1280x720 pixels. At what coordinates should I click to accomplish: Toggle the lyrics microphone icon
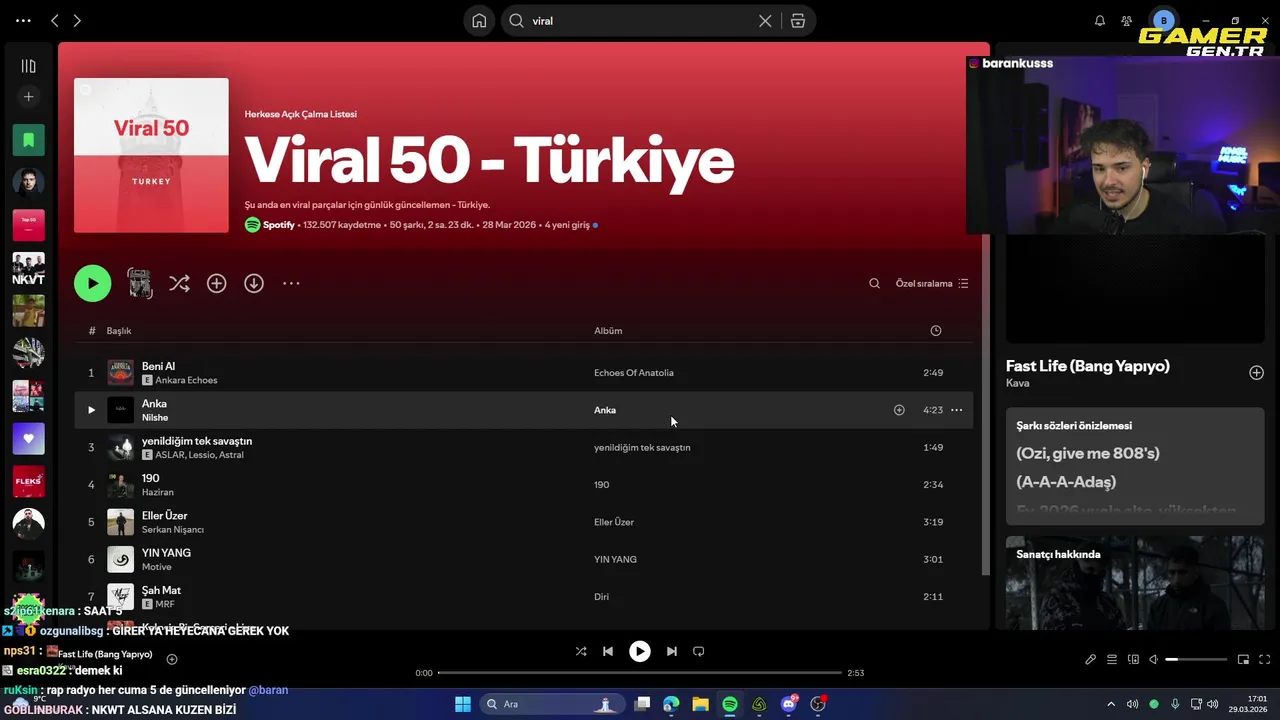(x=1091, y=660)
